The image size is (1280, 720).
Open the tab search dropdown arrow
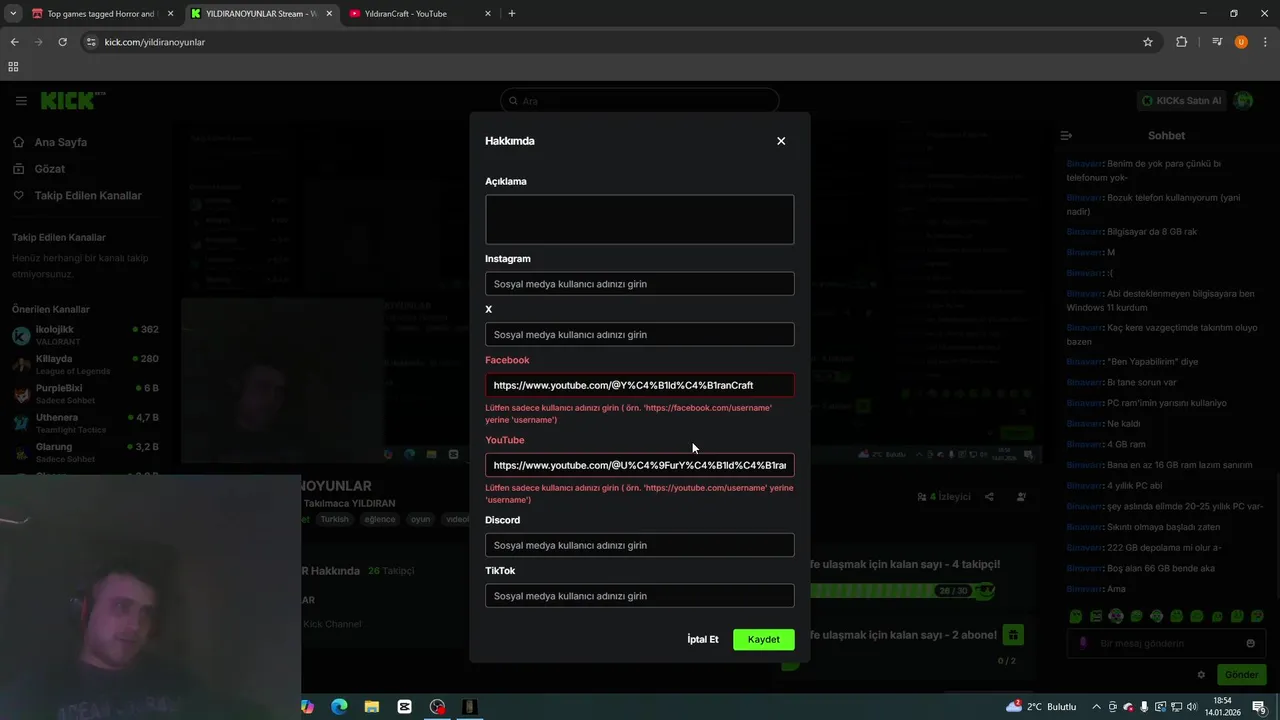[x=13, y=14]
